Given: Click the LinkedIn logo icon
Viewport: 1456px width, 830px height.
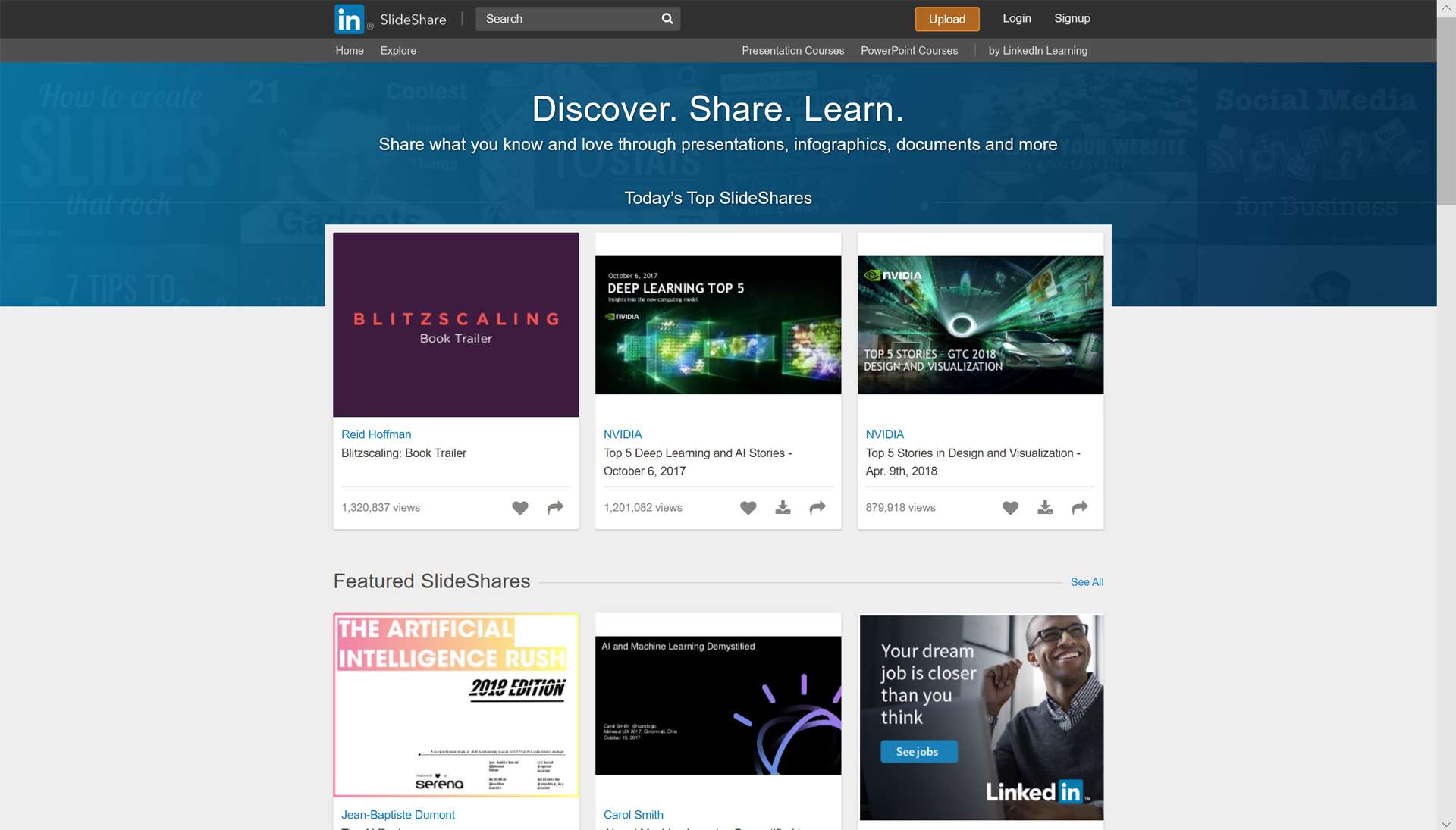Looking at the screenshot, I should tap(350, 19).
